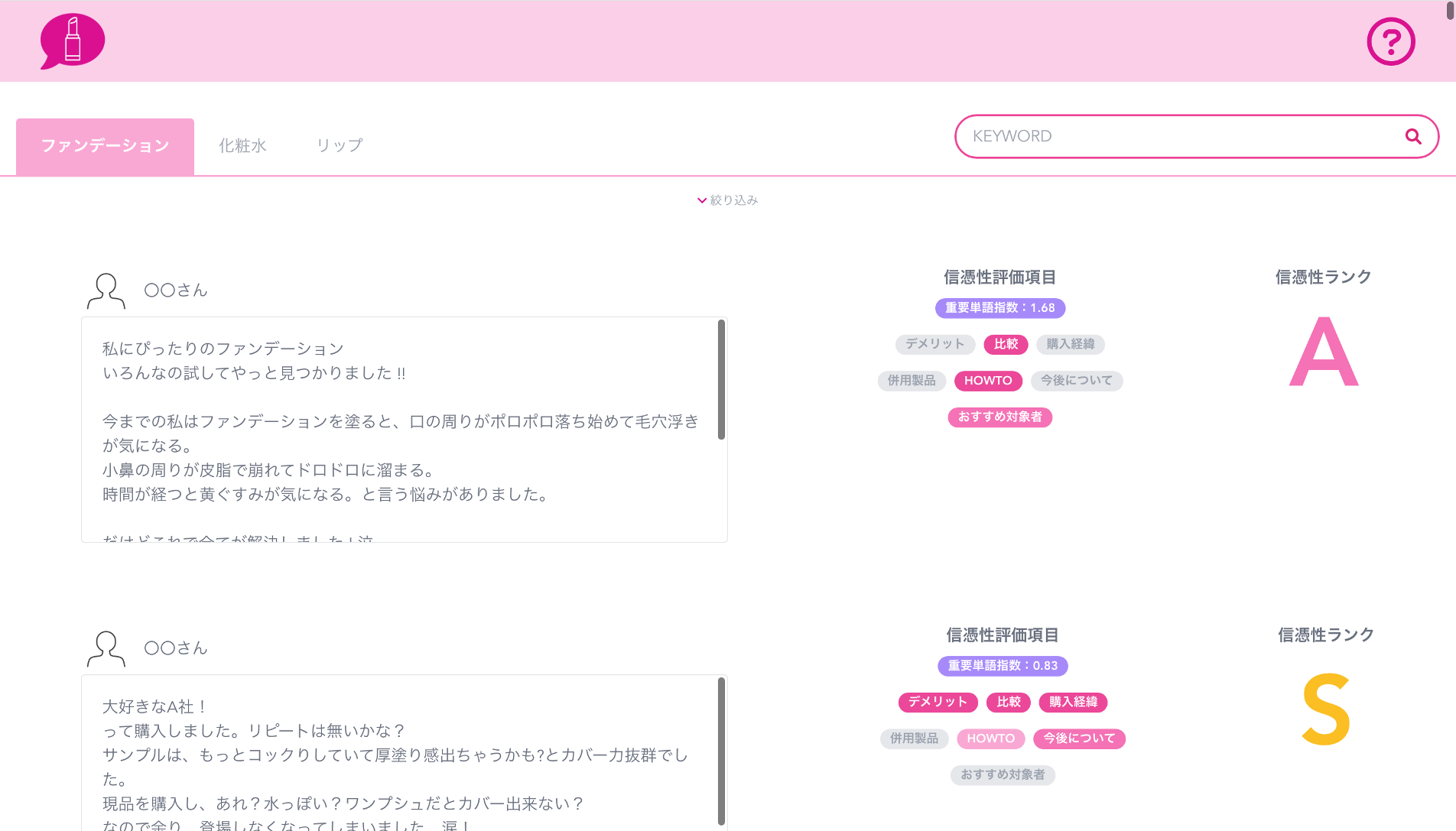The image size is (1456, 831).
Task: Click text 大好きなA社！
Action: 155,707
